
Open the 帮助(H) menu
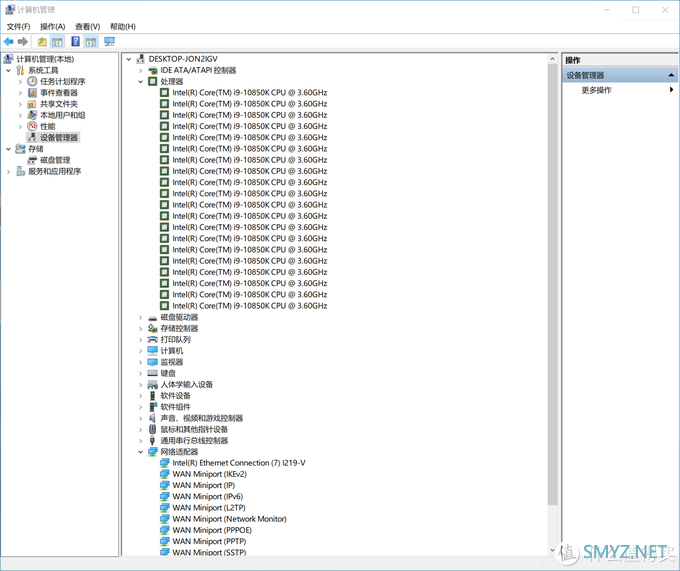click(123, 26)
